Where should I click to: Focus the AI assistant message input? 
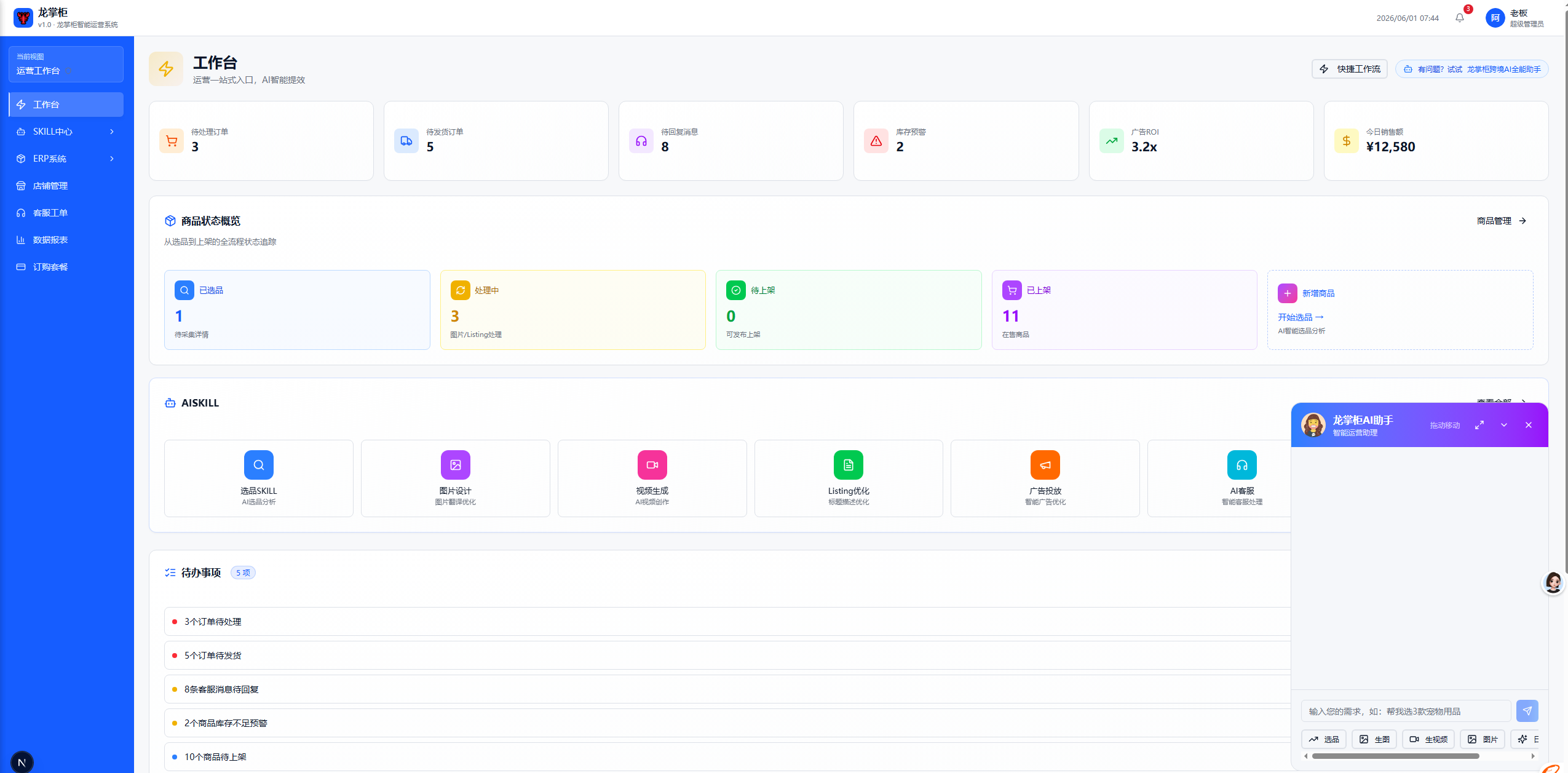[x=1406, y=711]
